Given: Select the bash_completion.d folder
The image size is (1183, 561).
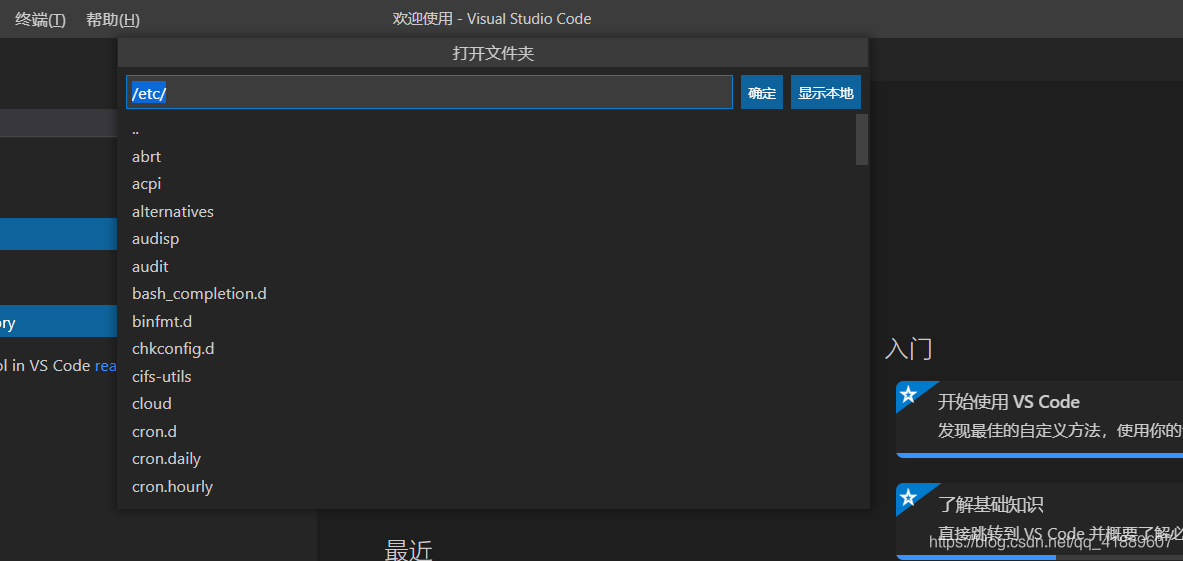Looking at the screenshot, I should (x=492, y=294).
